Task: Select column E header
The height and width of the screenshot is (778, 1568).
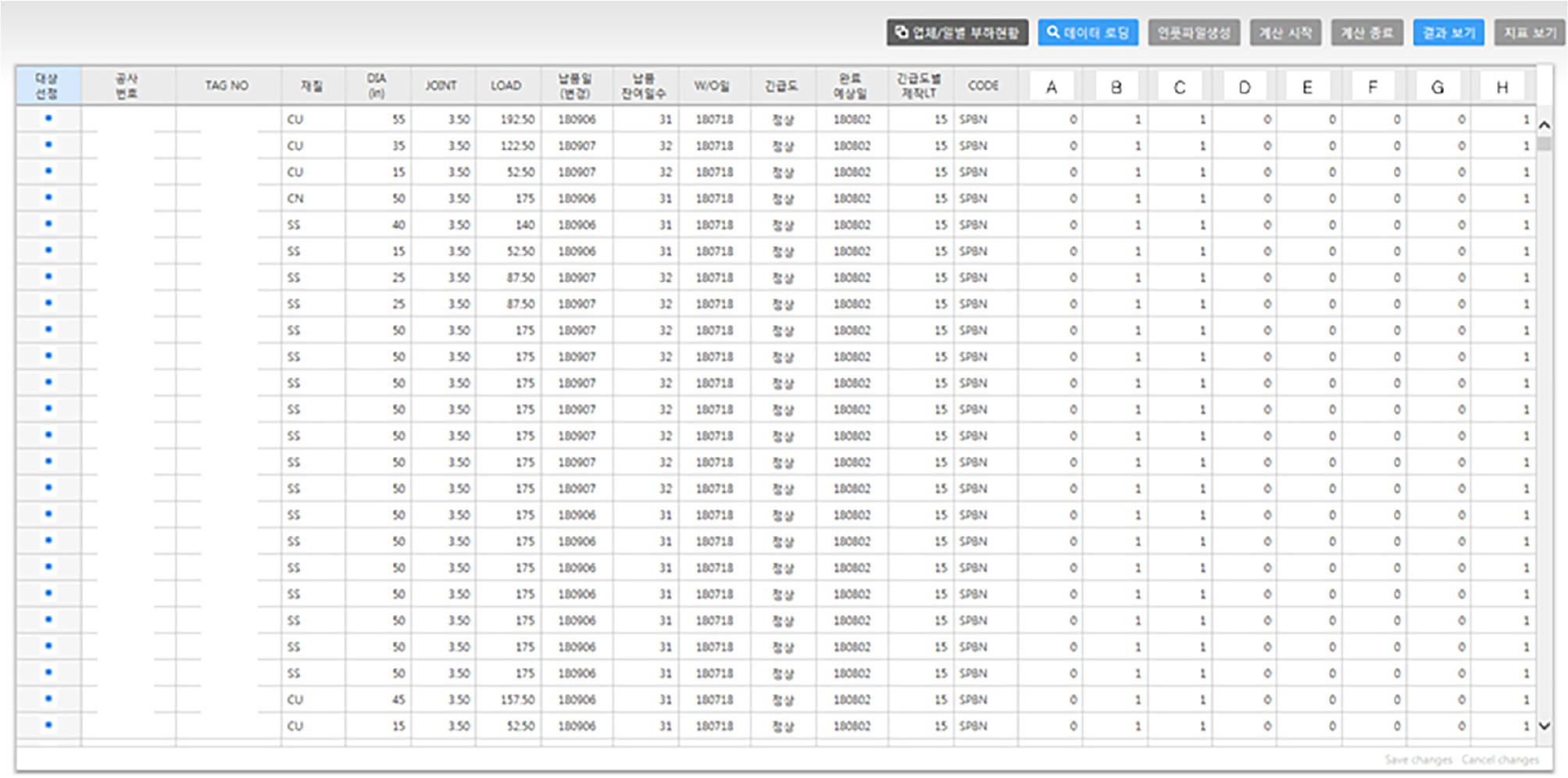Action: (x=1308, y=87)
